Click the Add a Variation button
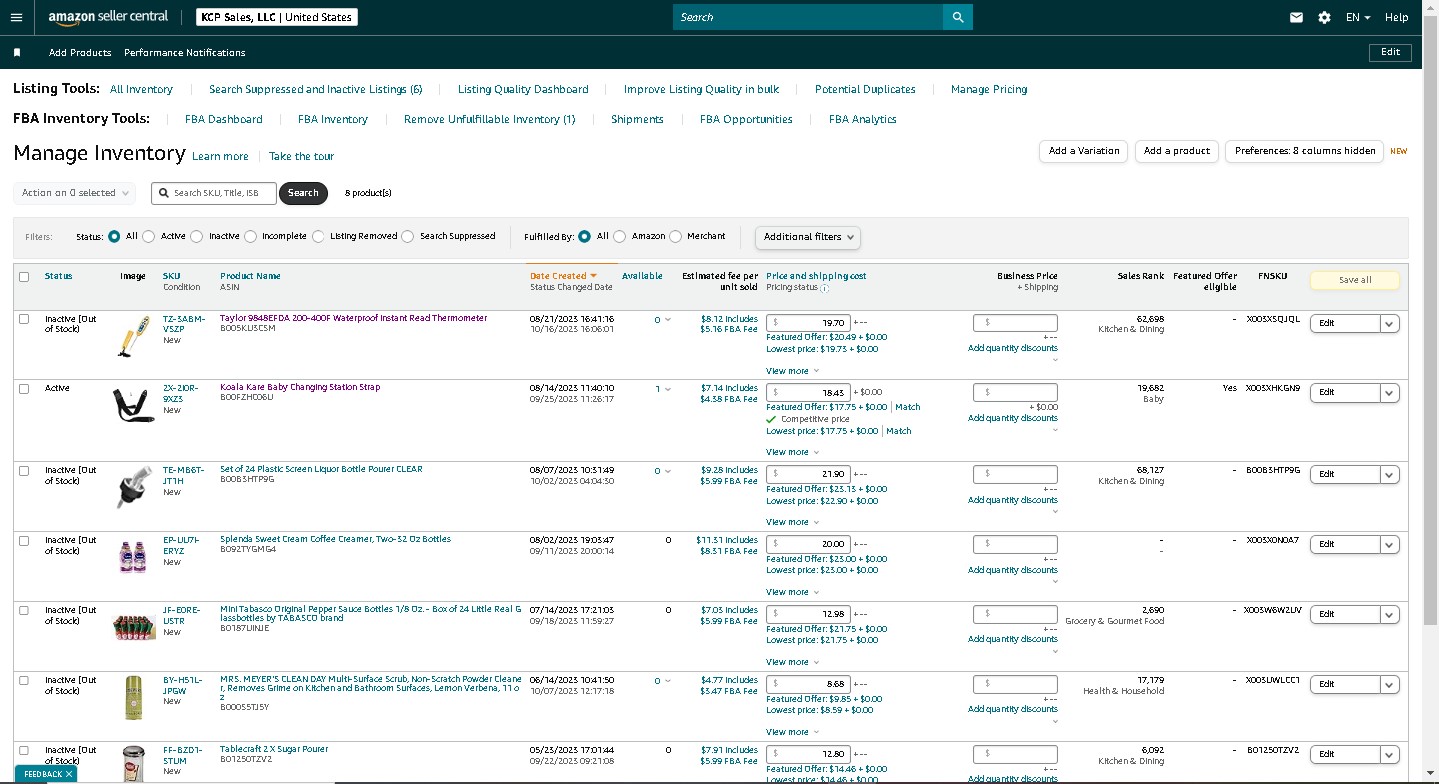The image size is (1439, 784). 1084,151
